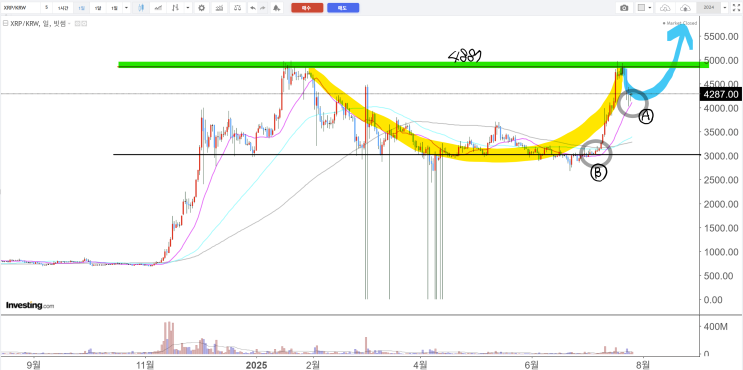Image resolution: width=743 pixels, height=370 pixels.
Task: Open chart settings gear
Action: click(201, 8)
